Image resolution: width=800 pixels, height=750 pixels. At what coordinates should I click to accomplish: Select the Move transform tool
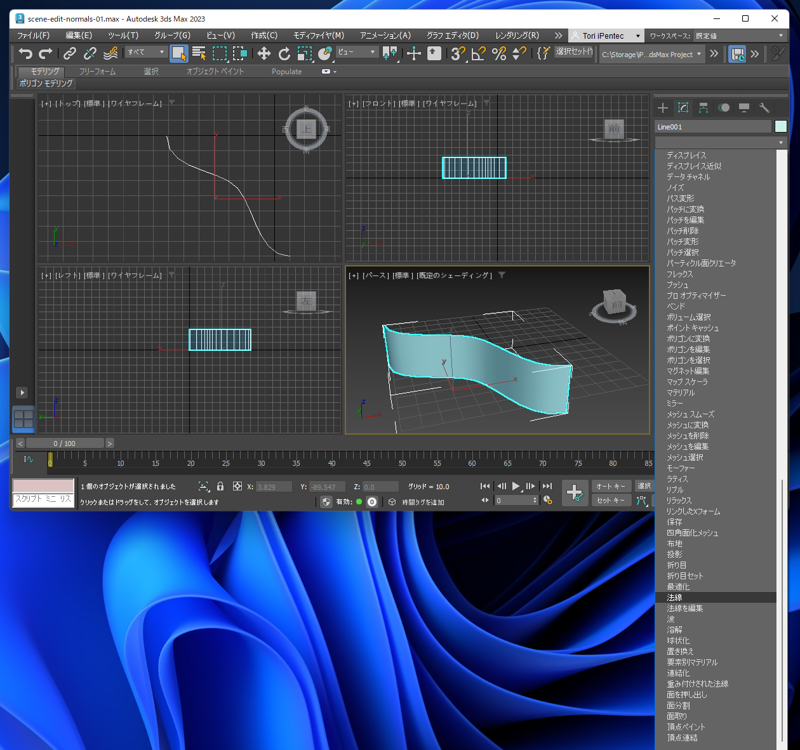264,53
